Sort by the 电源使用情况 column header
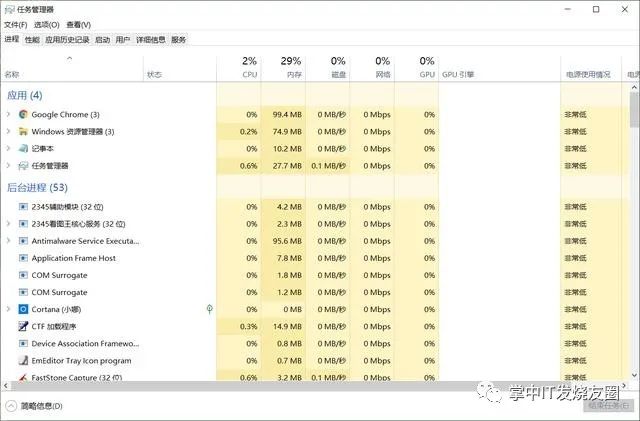The height and width of the screenshot is (421, 640). [x=591, y=68]
